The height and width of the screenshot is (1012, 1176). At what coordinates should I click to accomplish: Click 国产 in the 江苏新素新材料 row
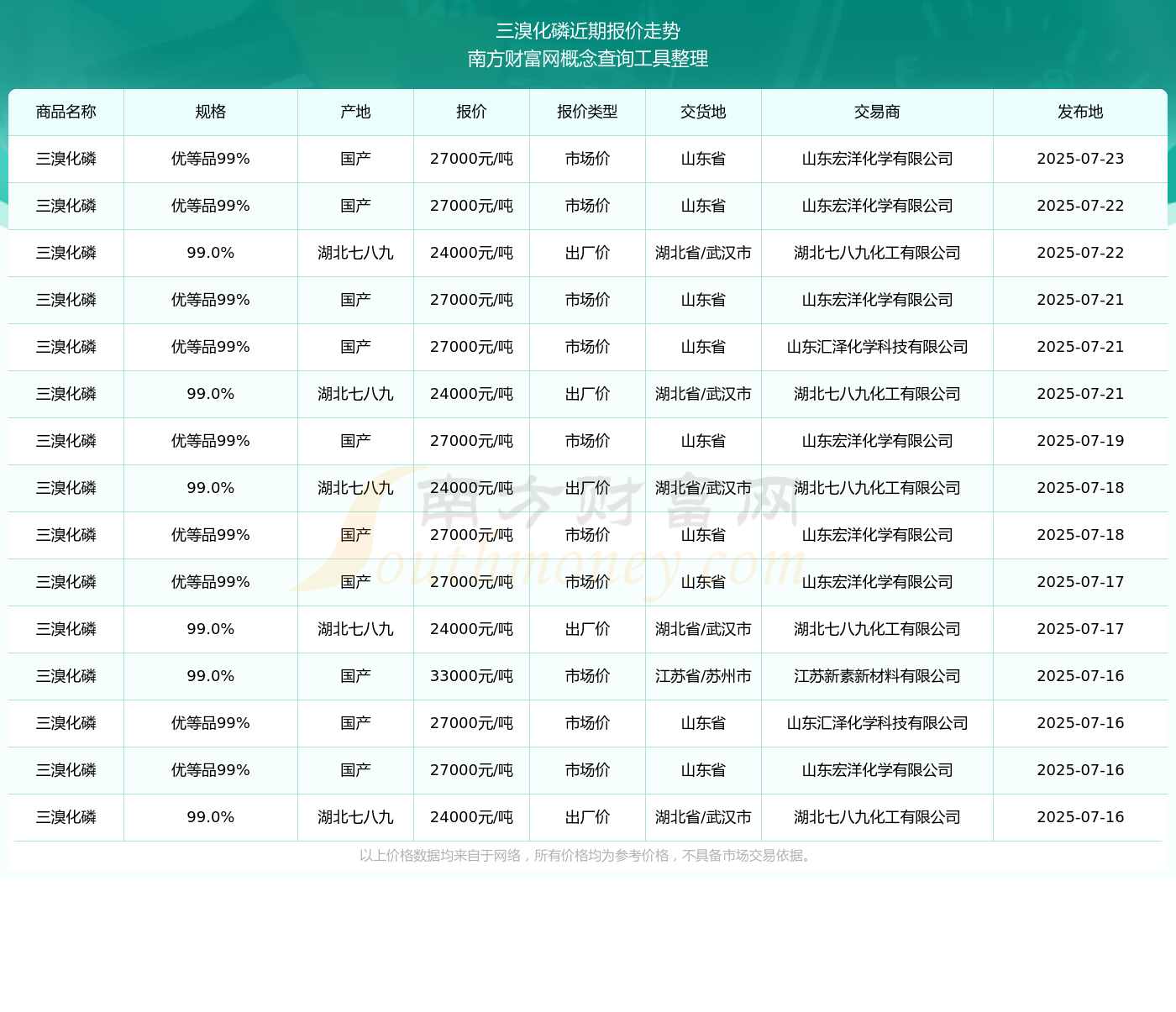tap(356, 676)
